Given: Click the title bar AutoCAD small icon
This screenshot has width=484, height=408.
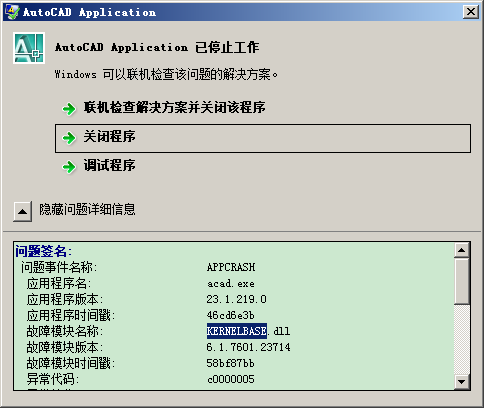Looking at the screenshot, I should tap(12, 12).
